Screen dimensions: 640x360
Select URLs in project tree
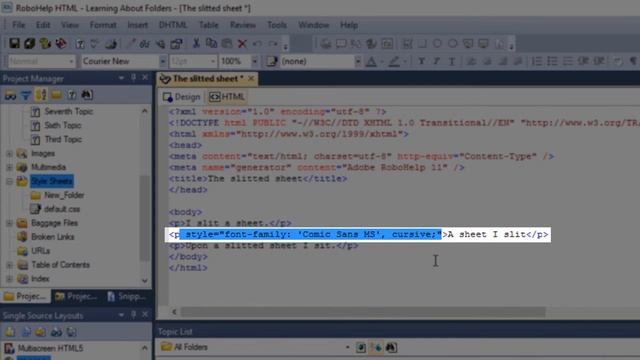[40, 251]
